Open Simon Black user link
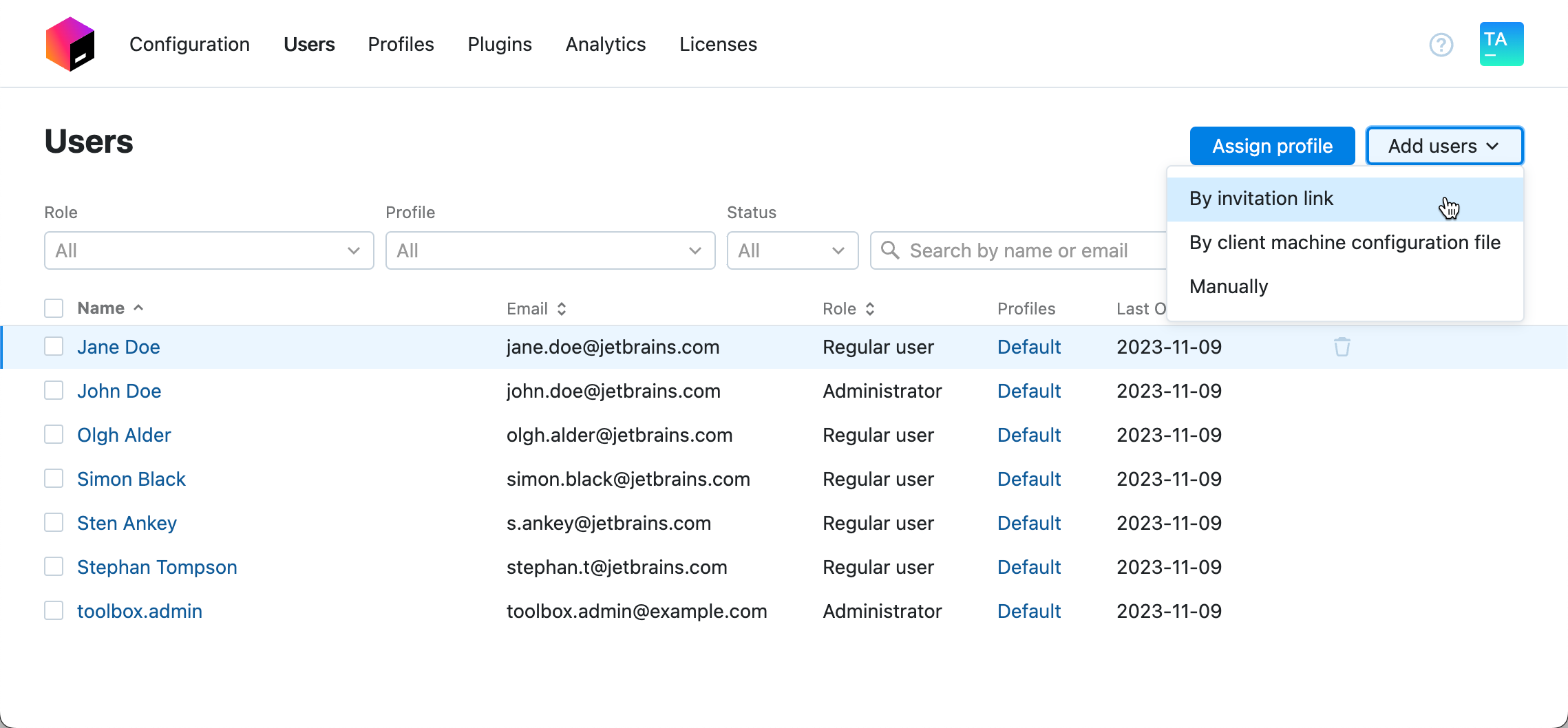 coord(131,479)
